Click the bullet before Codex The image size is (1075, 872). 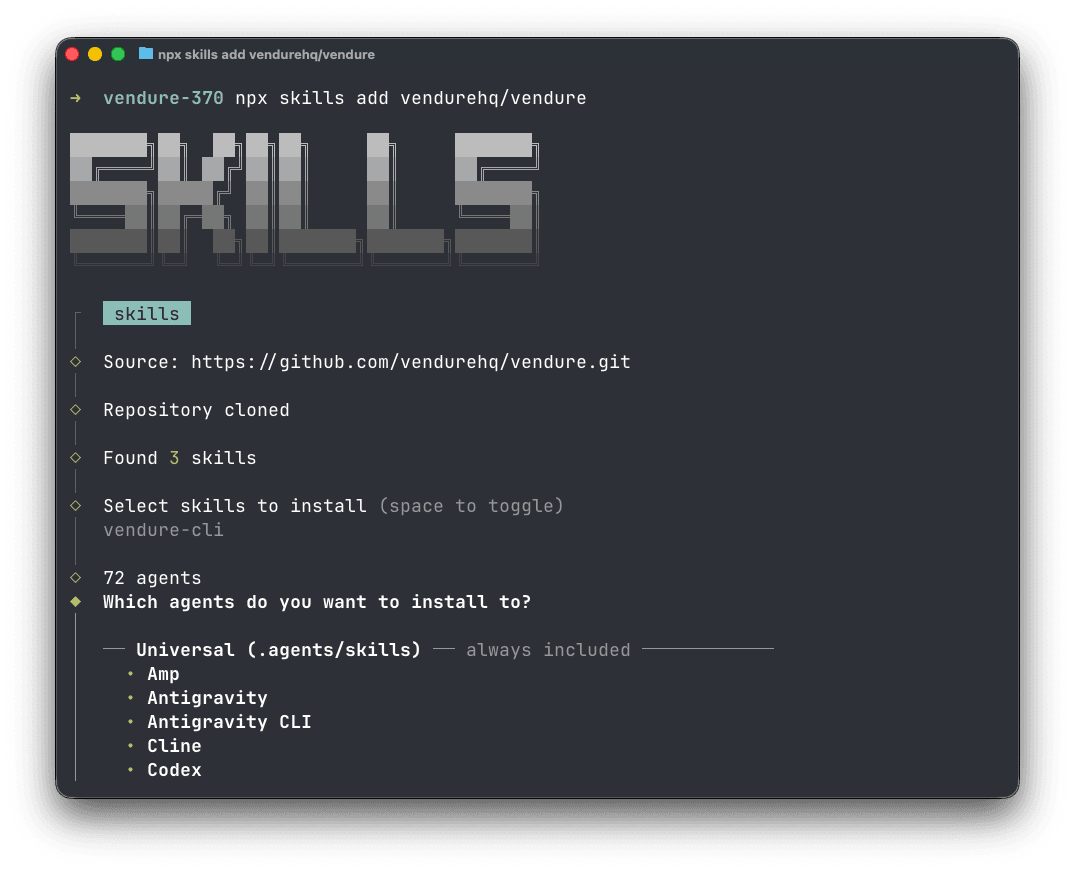tap(130, 770)
